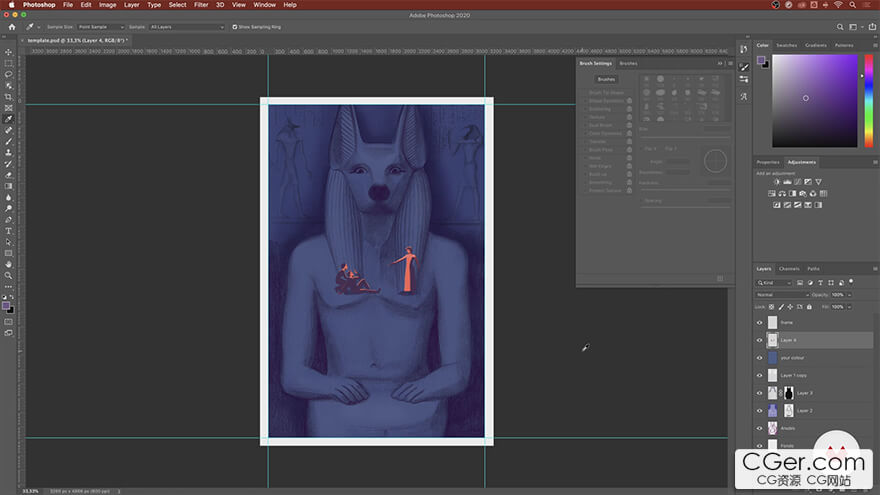Screen dimensions: 880x495
Task: Hide the Layer 4 layer
Action: [x=760, y=340]
